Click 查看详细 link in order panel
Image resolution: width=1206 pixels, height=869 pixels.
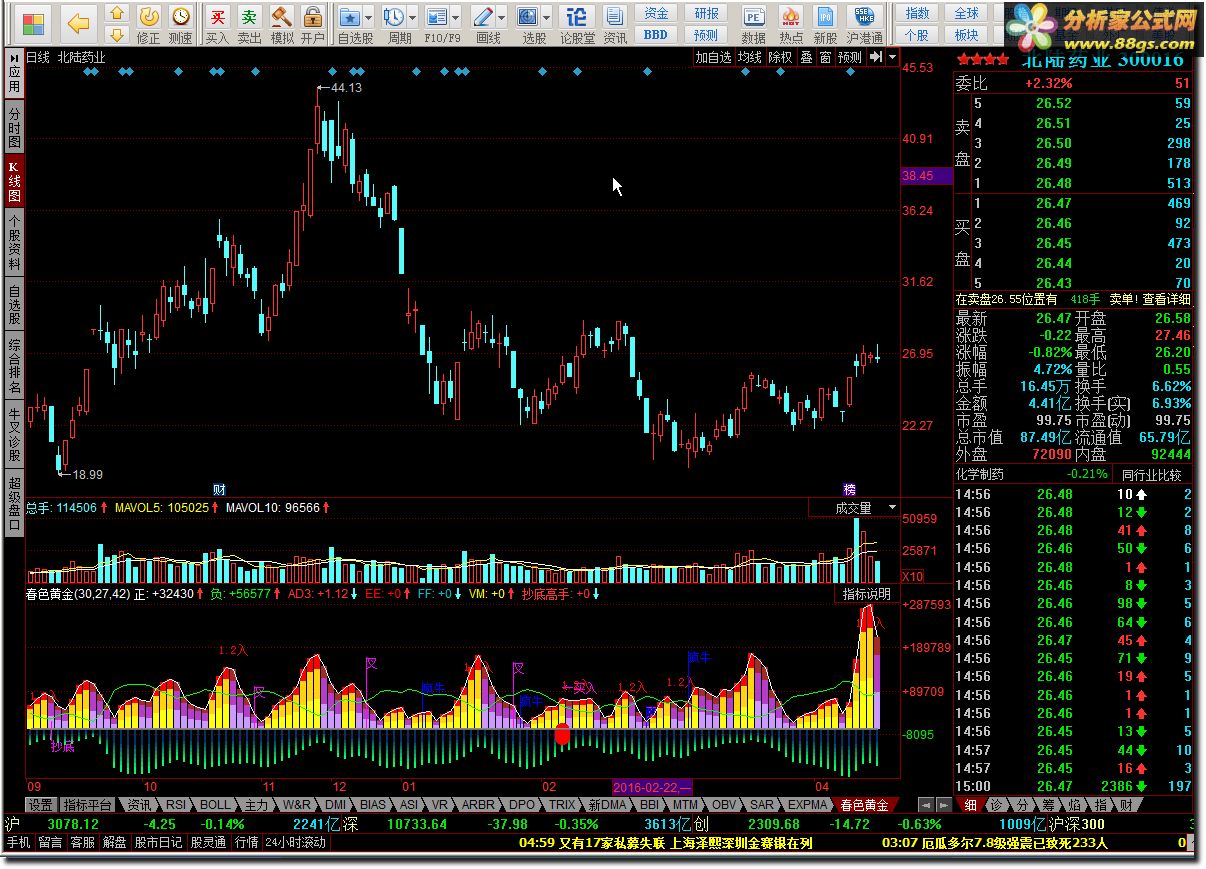1168,299
